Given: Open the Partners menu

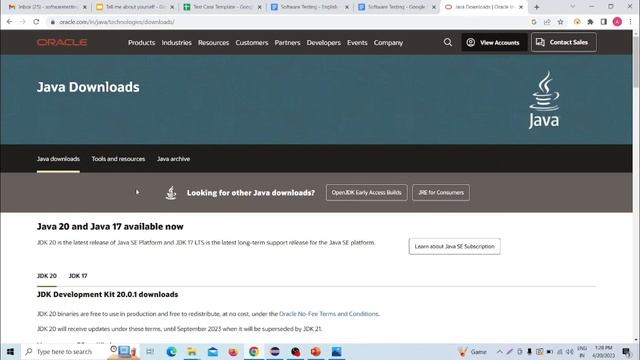Looking at the screenshot, I should click(x=287, y=42).
